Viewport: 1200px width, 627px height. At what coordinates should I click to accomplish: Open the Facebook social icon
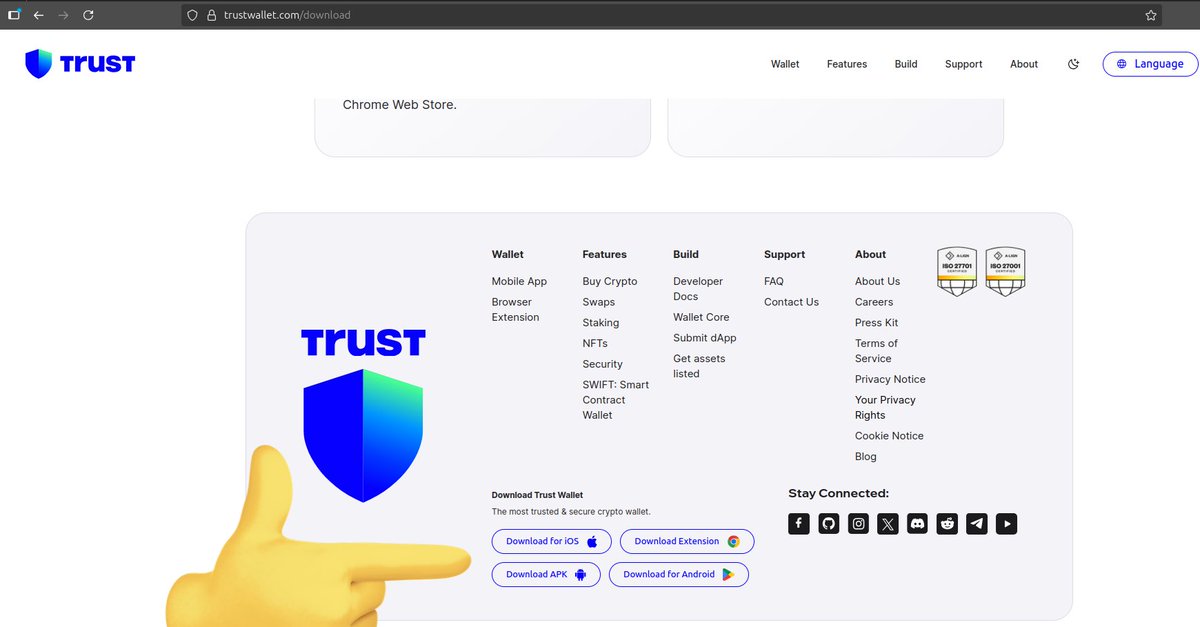tap(798, 523)
